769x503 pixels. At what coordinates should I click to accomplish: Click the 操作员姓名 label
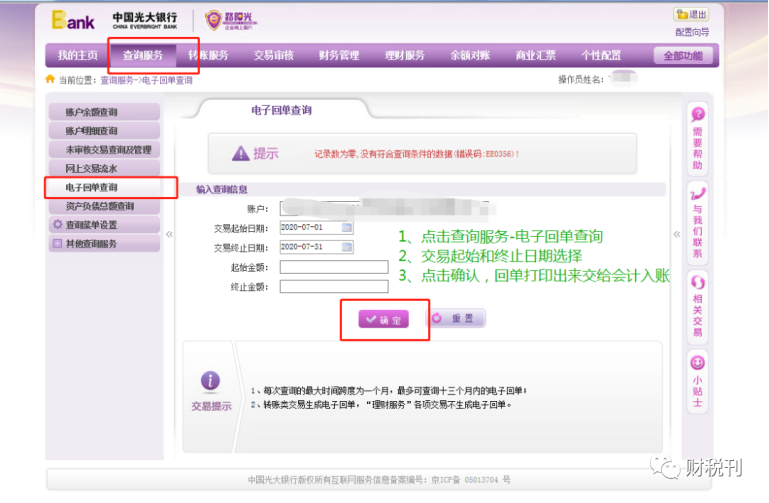(x=580, y=80)
